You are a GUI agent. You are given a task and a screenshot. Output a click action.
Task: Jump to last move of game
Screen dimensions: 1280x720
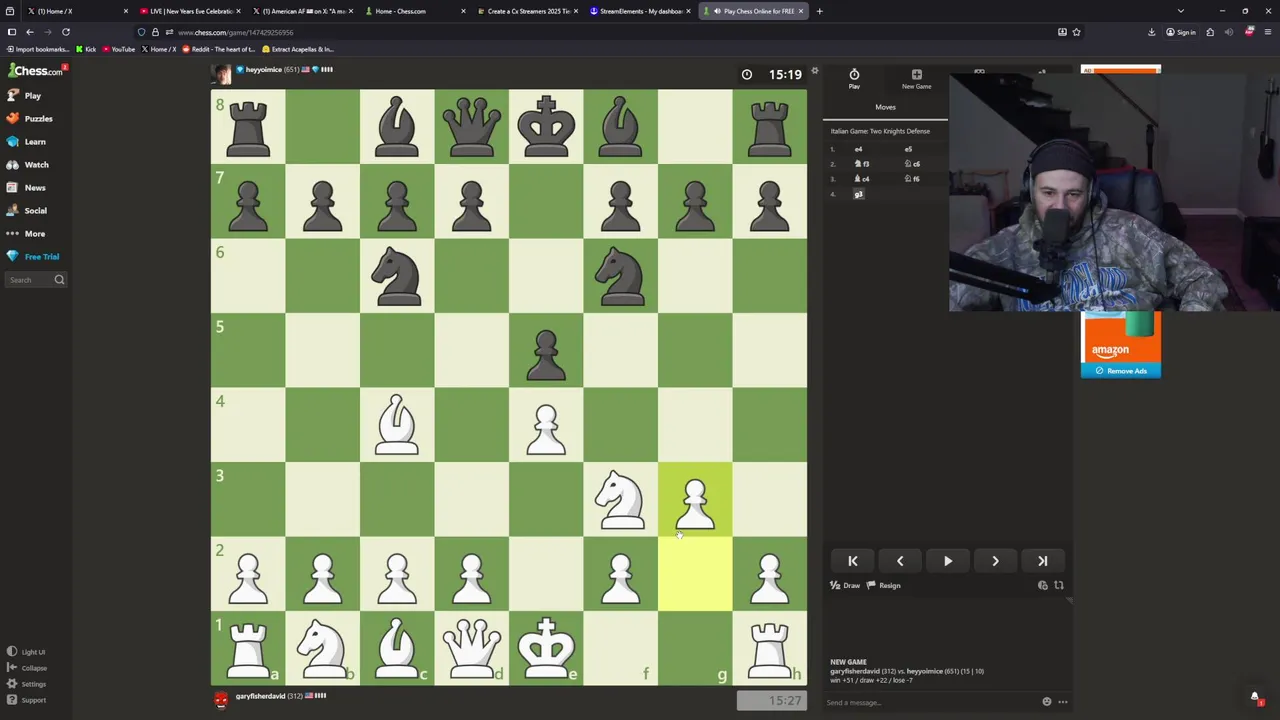click(1043, 561)
